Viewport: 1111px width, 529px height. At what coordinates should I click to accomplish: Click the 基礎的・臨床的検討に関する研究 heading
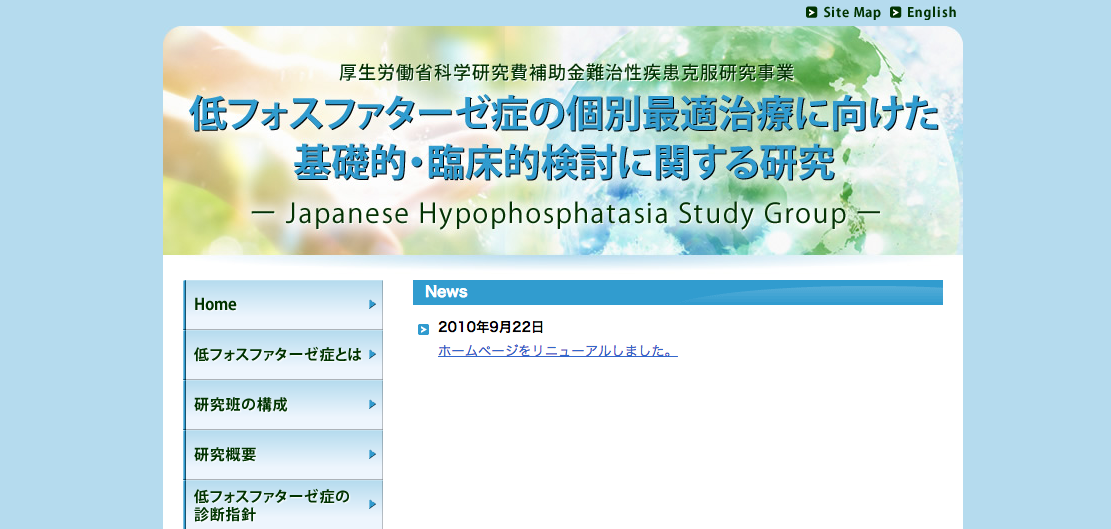[565, 163]
